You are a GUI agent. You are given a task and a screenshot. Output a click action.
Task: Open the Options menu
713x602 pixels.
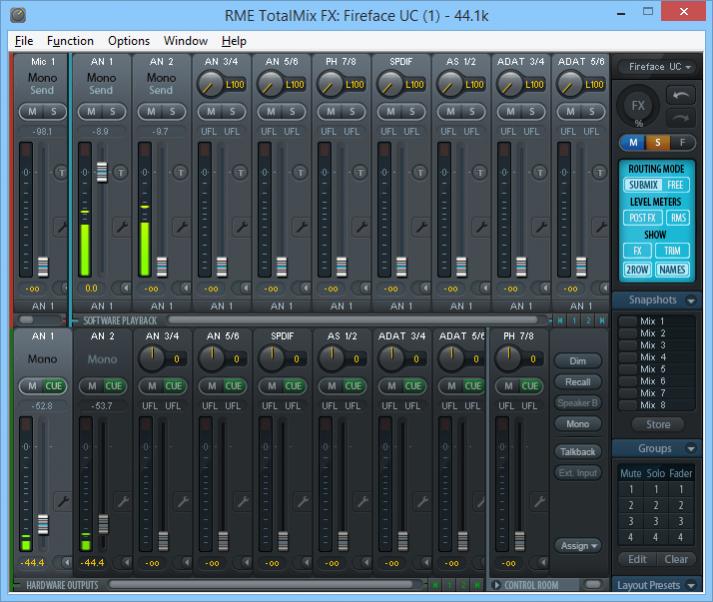tap(128, 41)
